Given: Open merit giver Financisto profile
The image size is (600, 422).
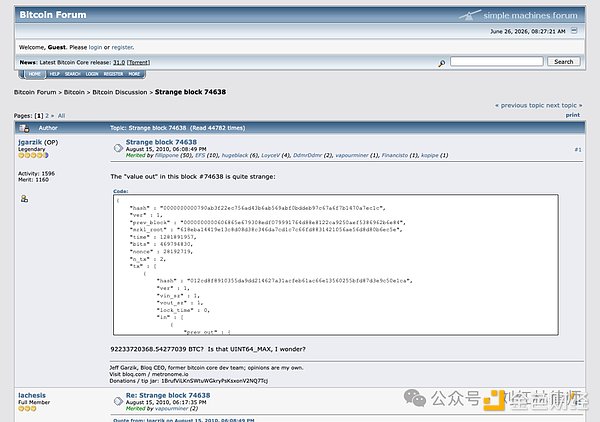Looking at the screenshot, I should coord(395,155).
